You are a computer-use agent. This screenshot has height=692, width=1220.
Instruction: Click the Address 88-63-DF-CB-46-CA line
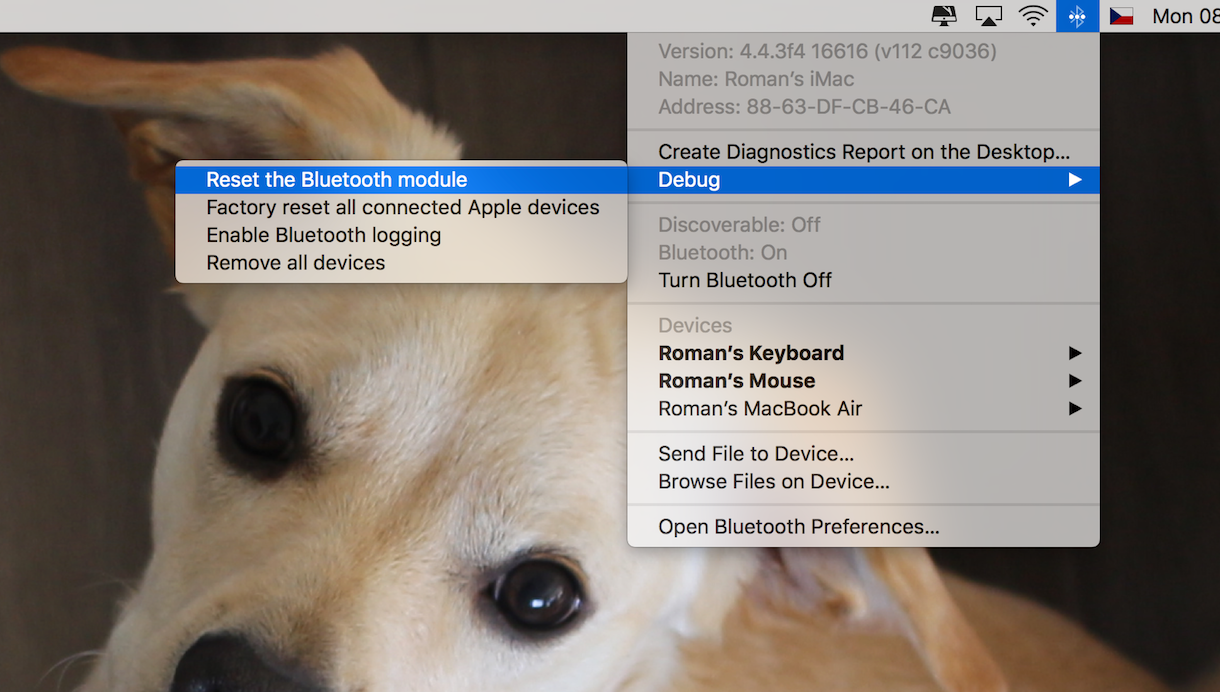(x=804, y=107)
